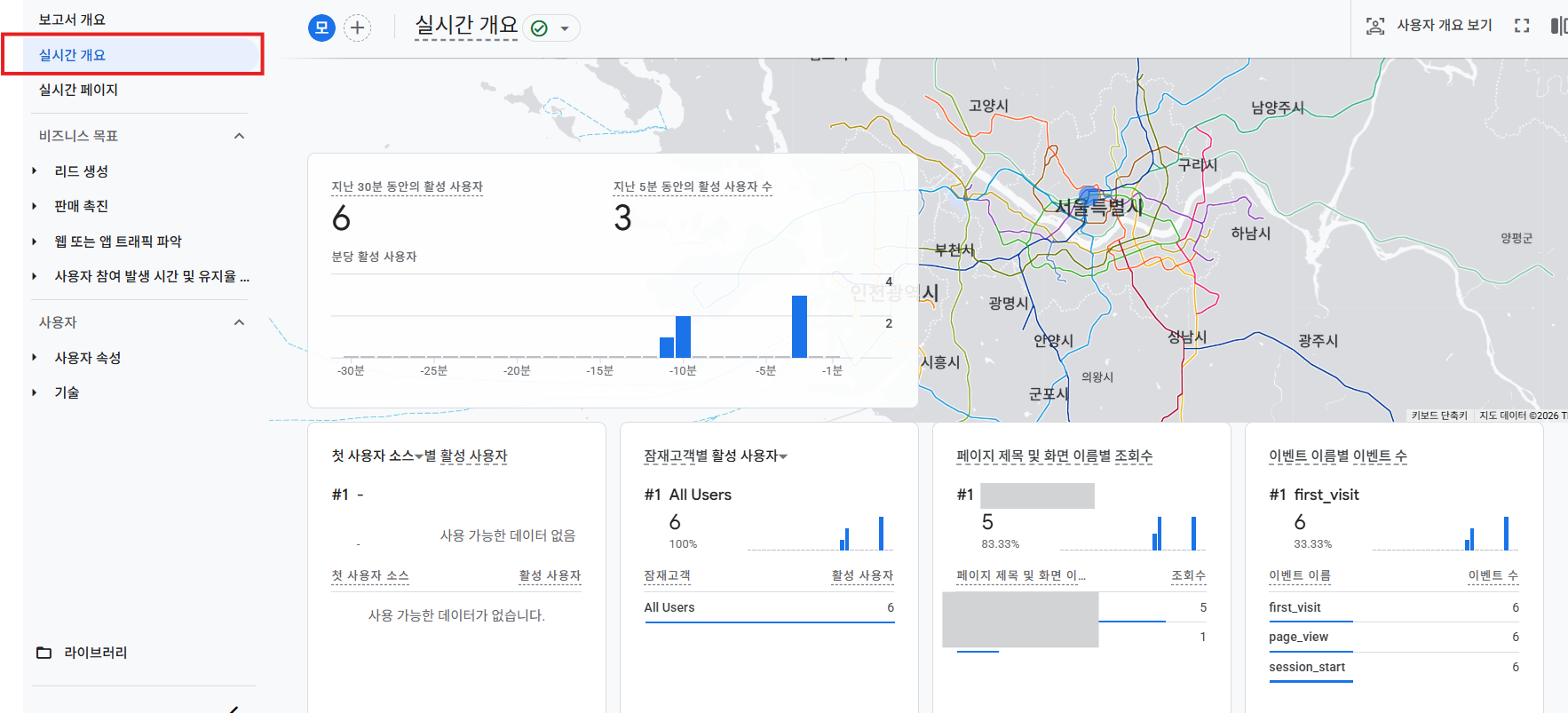Collapse the 사용자 section chevron
The image size is (1568, 713).
point(239,322)
